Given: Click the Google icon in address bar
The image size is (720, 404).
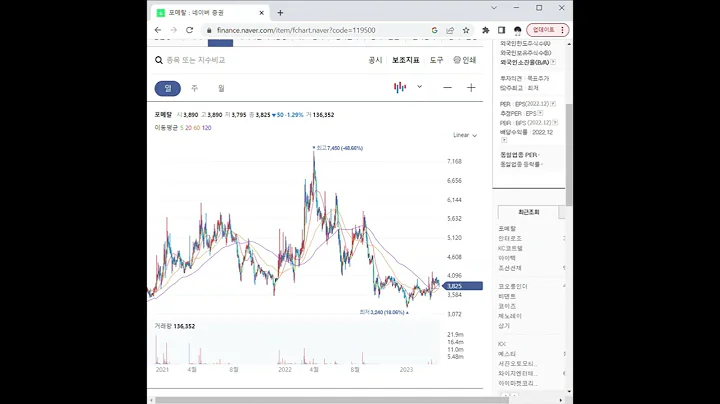Looking at the screenshot, I should 434,30.
